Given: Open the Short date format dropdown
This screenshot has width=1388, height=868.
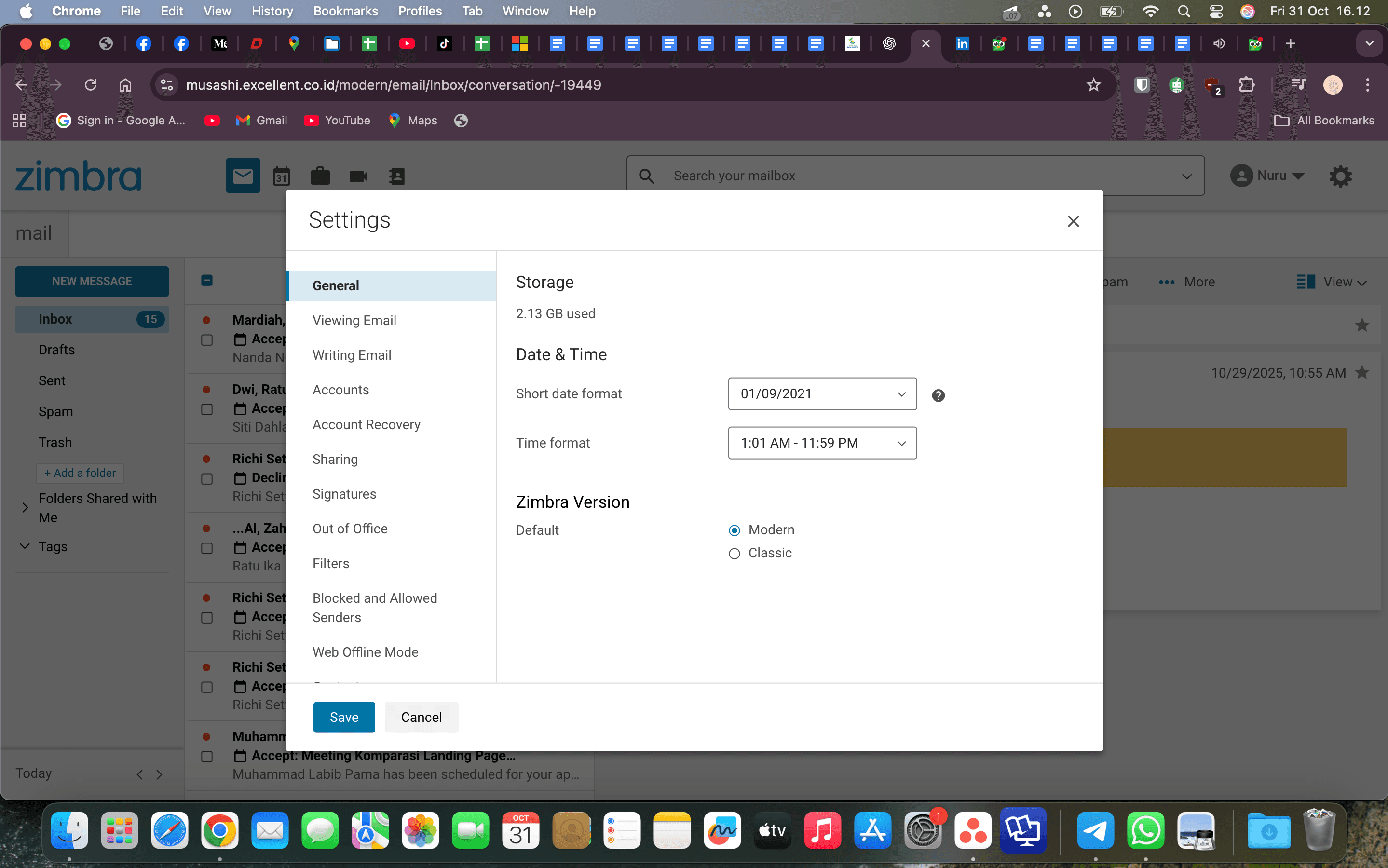Looking at the screenshot, I should [821, 394].
